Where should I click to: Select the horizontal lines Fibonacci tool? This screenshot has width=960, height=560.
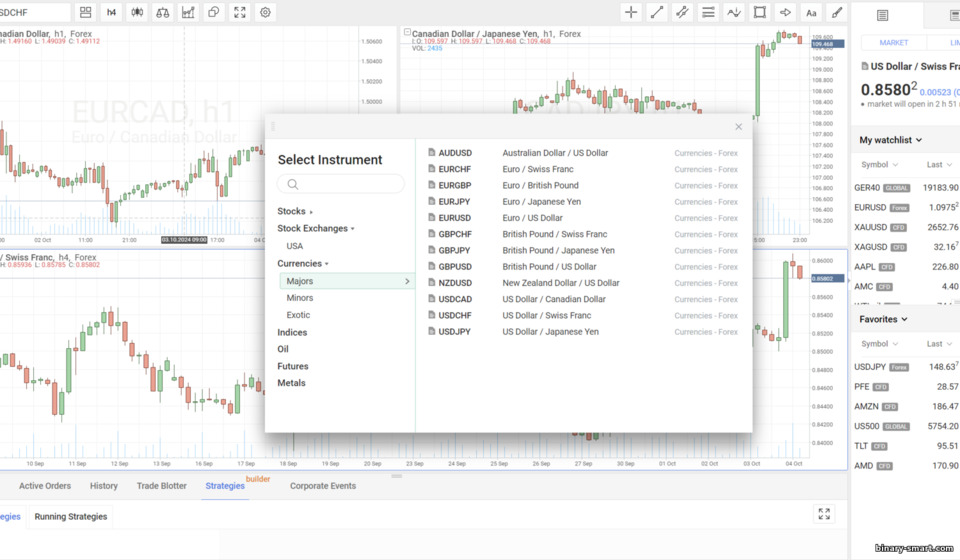708,12
